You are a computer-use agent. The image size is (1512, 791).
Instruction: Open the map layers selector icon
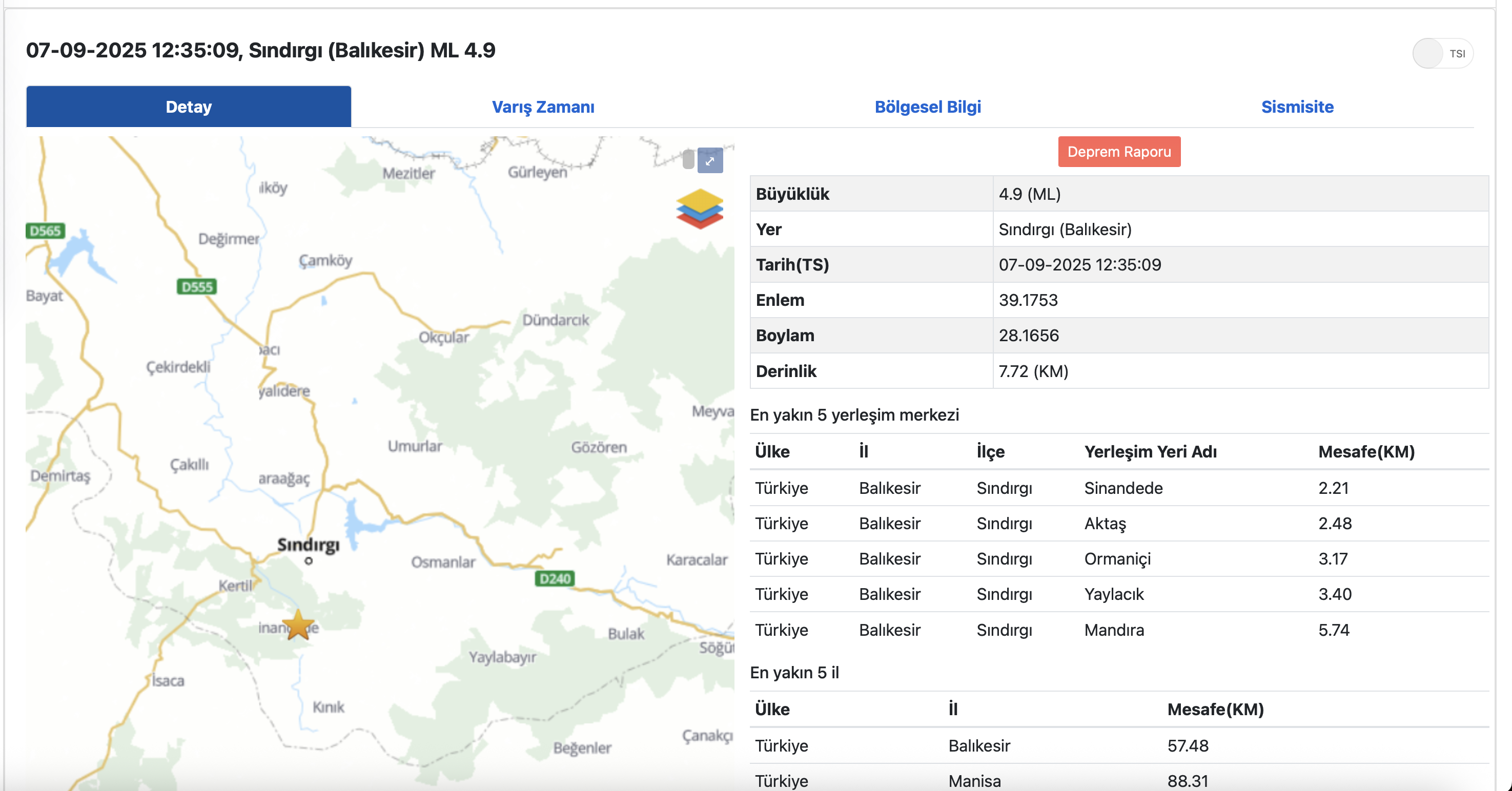(x=699, y=209)
